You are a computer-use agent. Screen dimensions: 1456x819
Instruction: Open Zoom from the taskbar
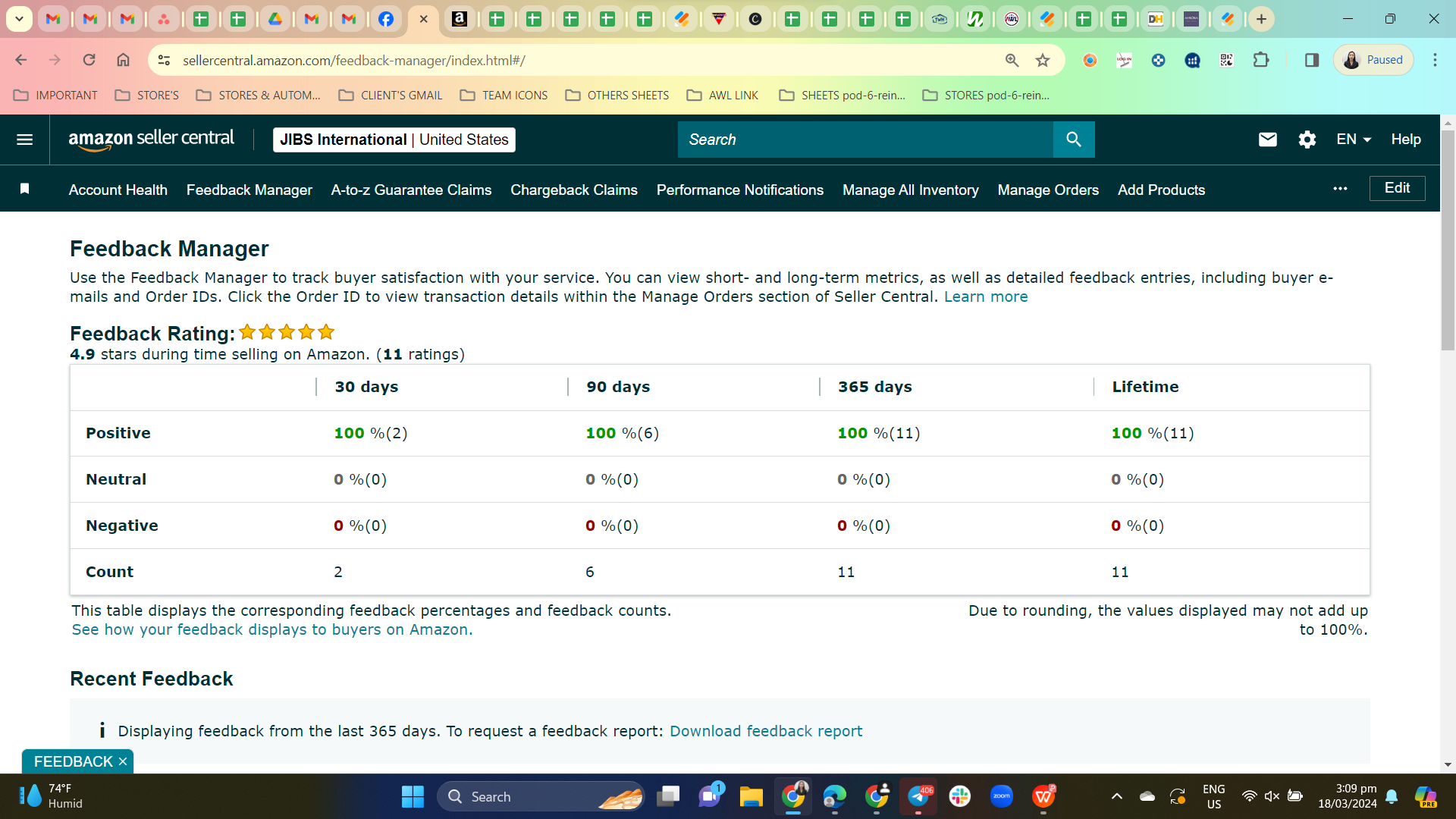pos(1002,796)
